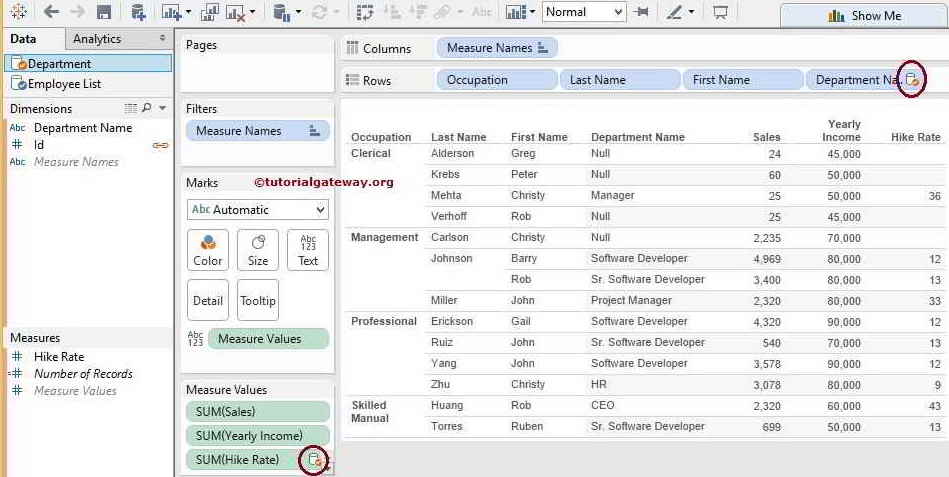Click the Clerical occupation row label
Viewport: 949px width, 477px height.
click(x=371, y=154)
